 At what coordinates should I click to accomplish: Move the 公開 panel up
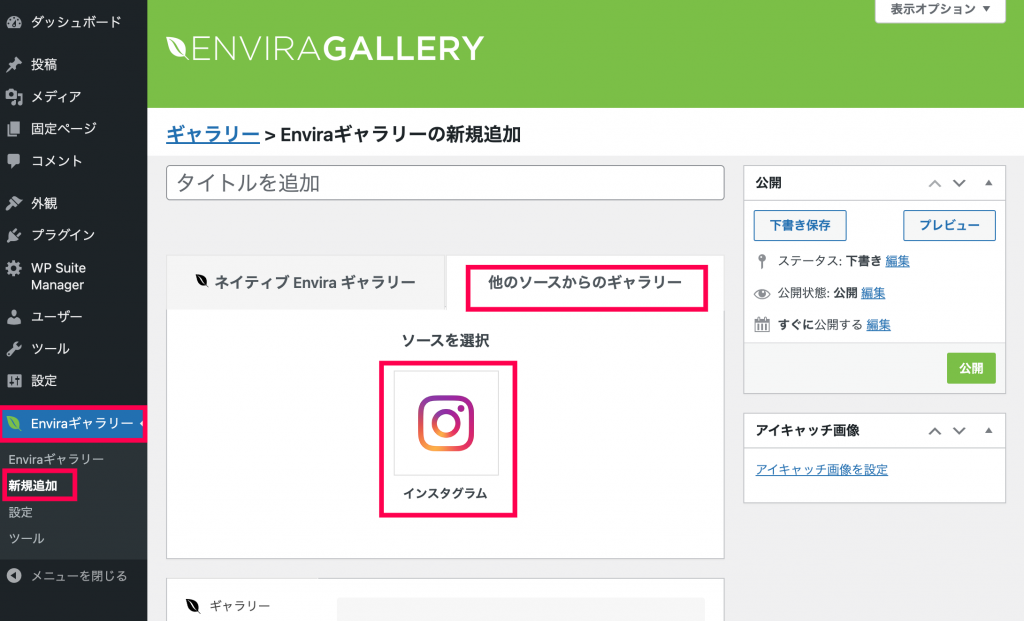coord(935,183)
